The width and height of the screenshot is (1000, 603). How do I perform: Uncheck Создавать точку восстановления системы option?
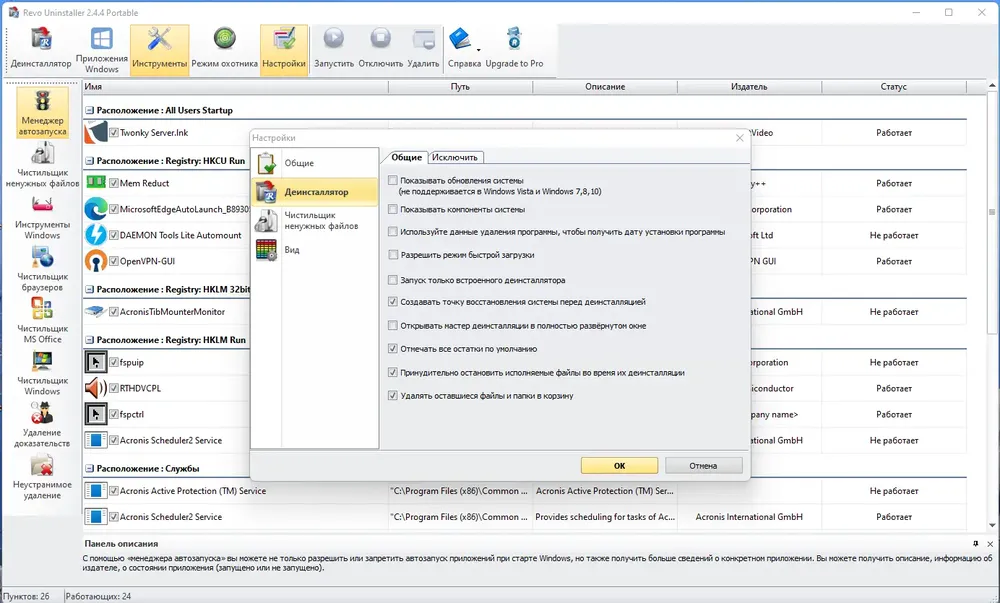tap(393, 302)
